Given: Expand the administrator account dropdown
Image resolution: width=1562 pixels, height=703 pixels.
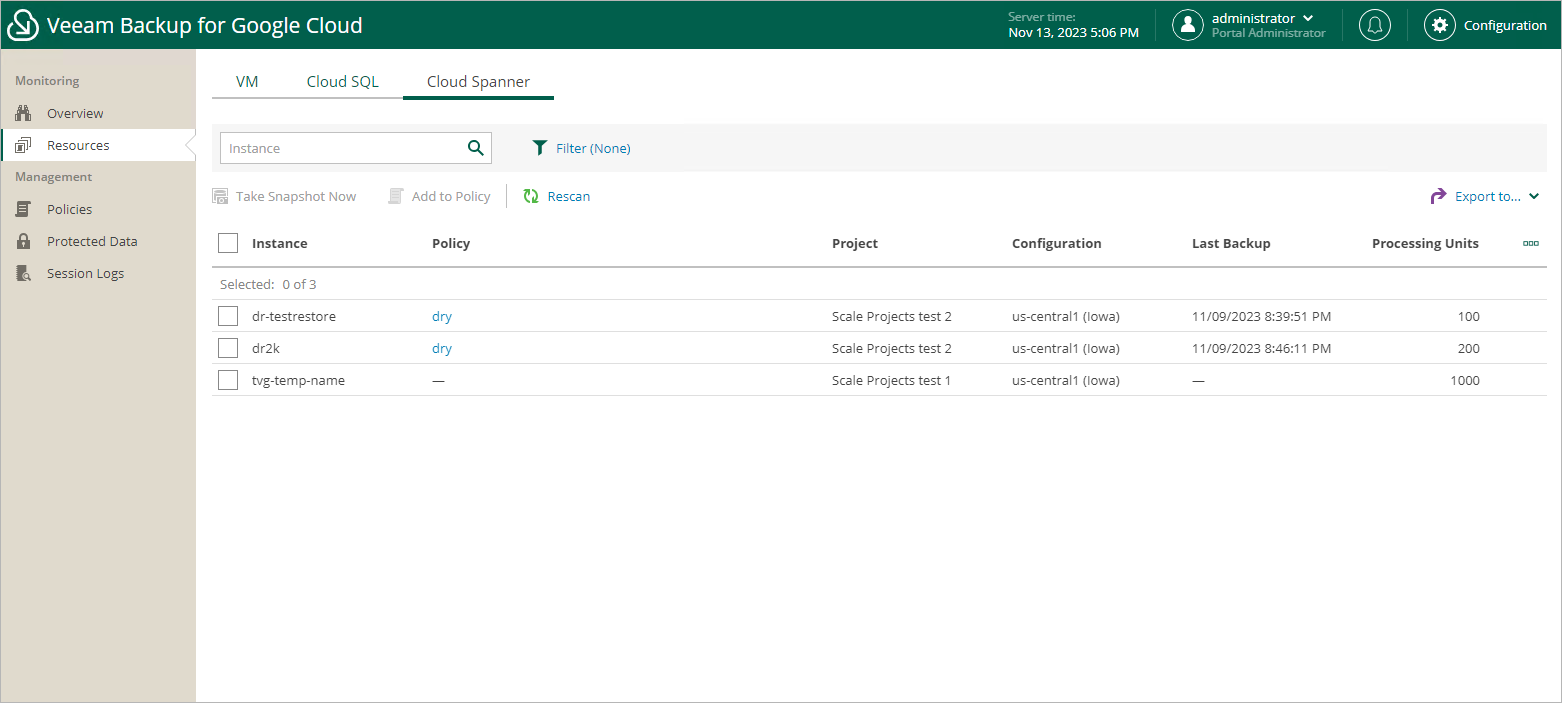Looking at the screenshot, I should pyautogui.click(x=1308, y=18).
